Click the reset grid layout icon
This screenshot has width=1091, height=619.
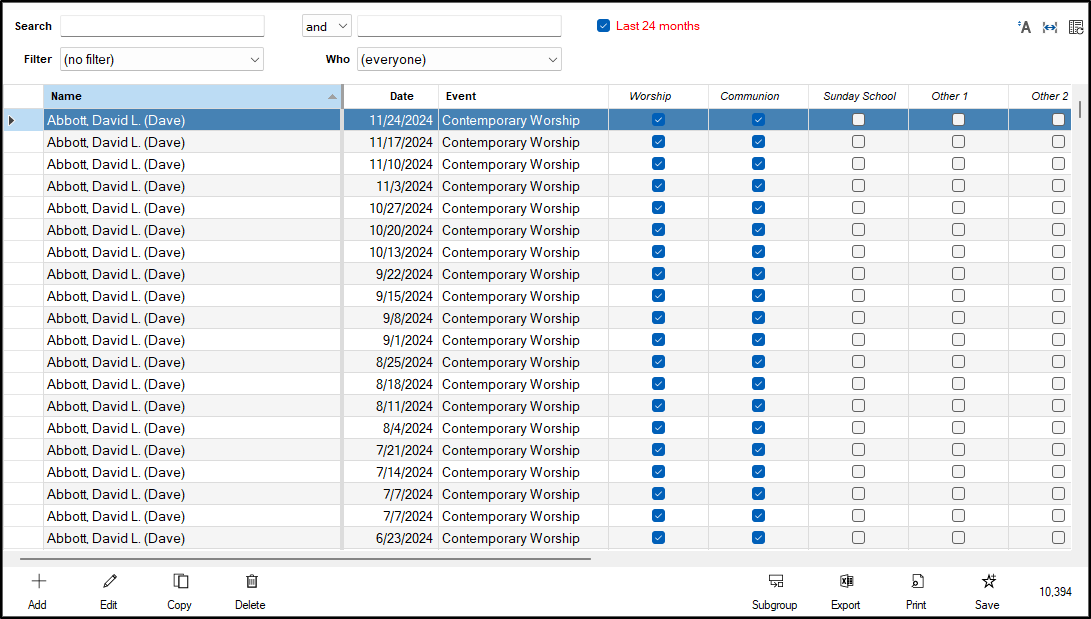(x=1076, y=27)
